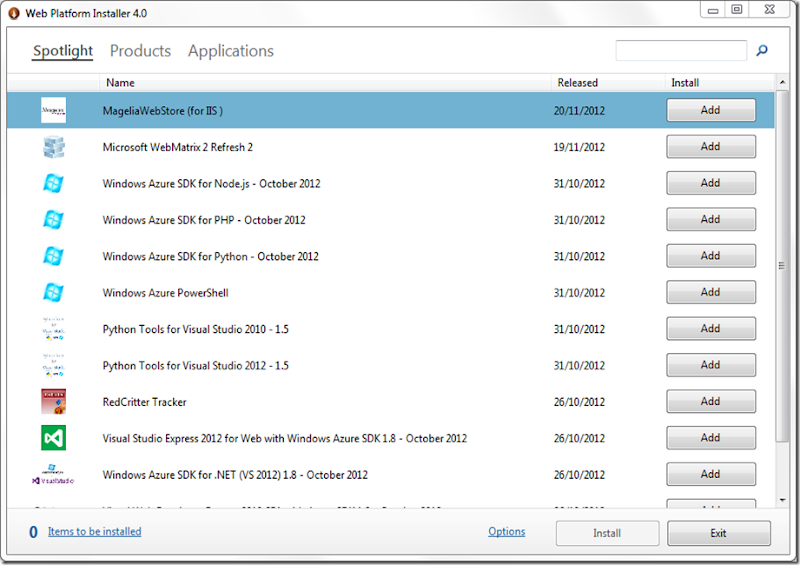Click the items-to-install count 0
The width and height of the screenshot is (800, 565).
tap(33, 532)
